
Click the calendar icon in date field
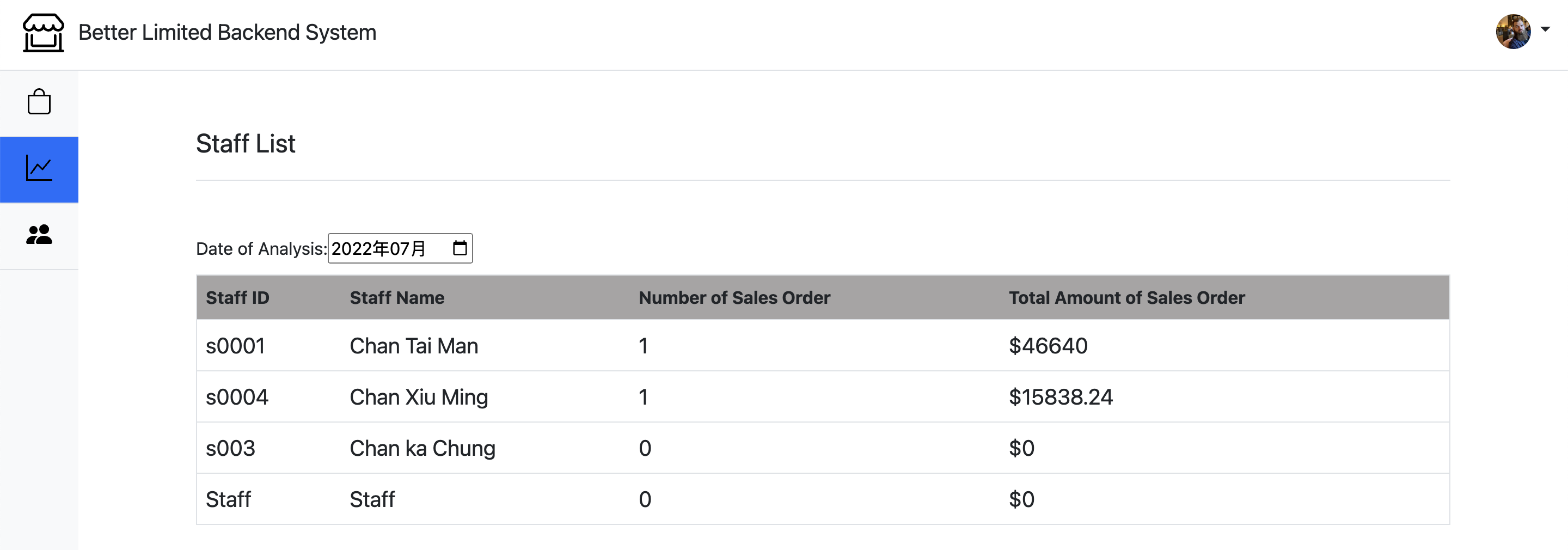point(460,248)
